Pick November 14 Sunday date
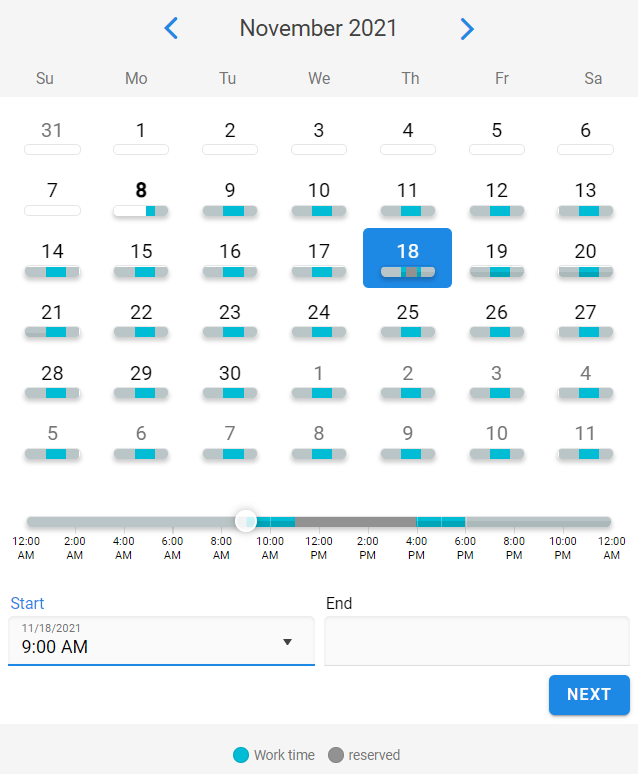 [x=52, y=258]
